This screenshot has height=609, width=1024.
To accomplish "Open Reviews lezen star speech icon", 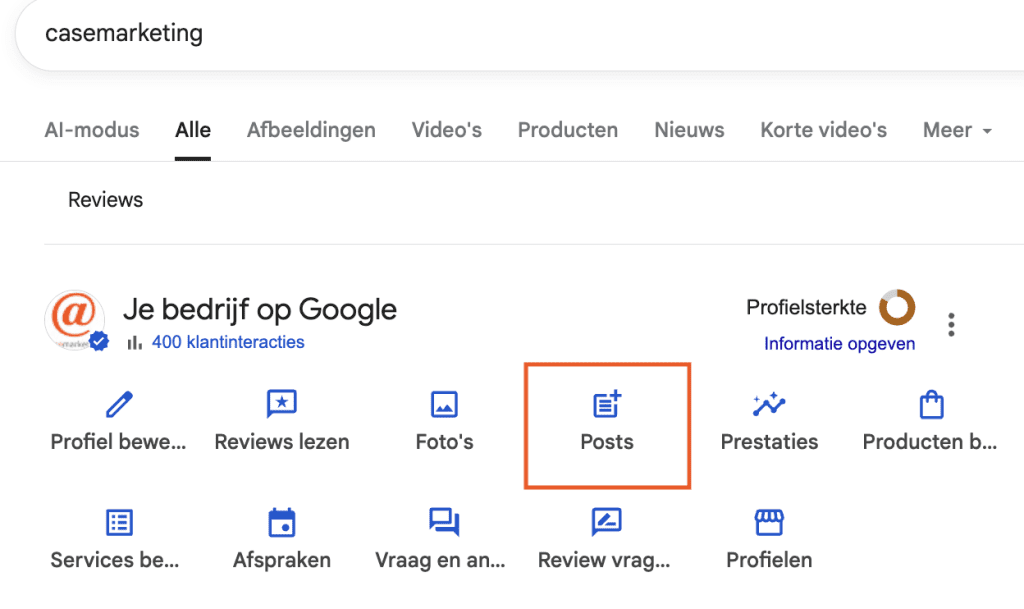I will pos(281,404).
